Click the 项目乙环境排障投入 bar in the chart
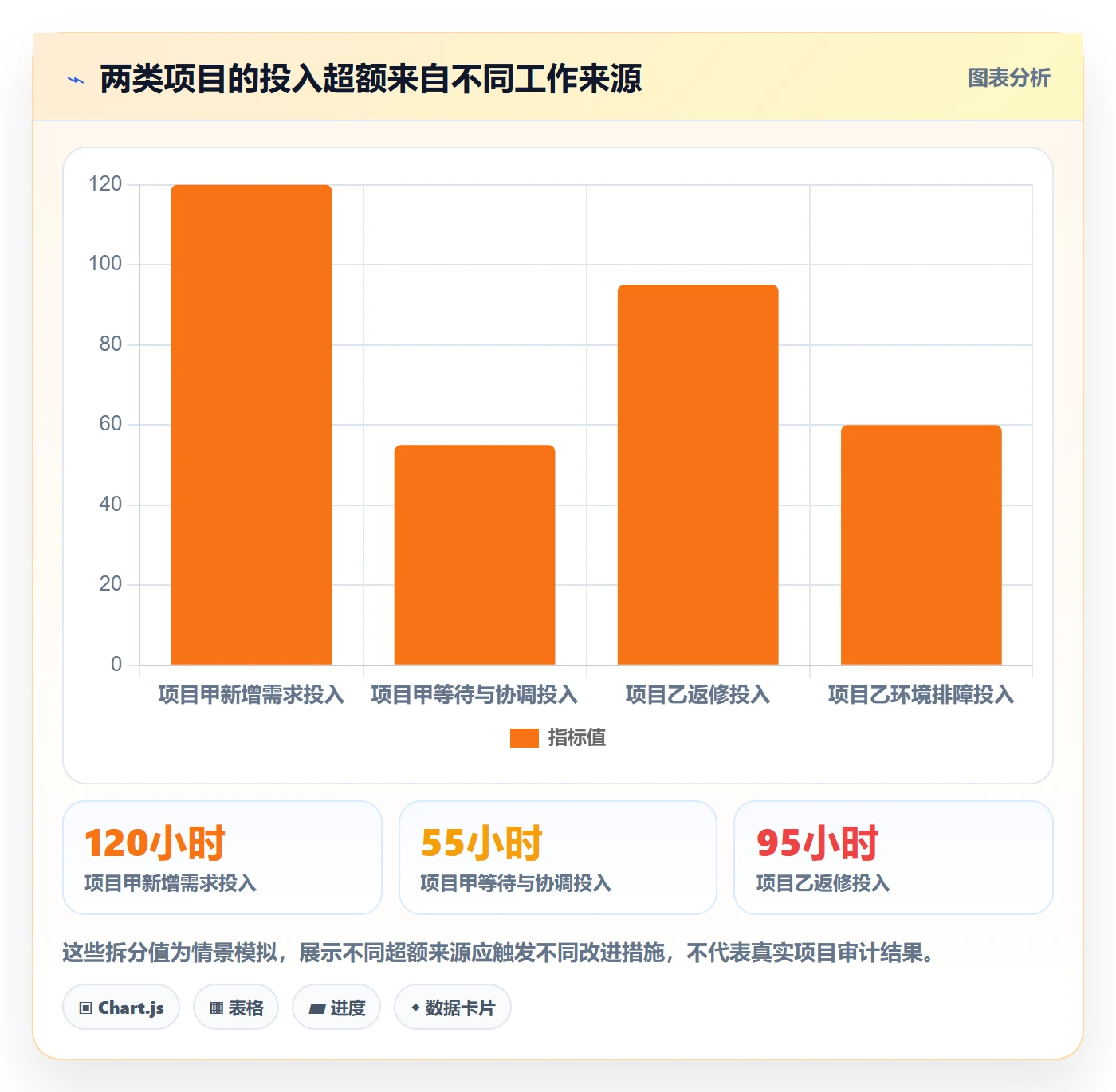 pos(921,545)
